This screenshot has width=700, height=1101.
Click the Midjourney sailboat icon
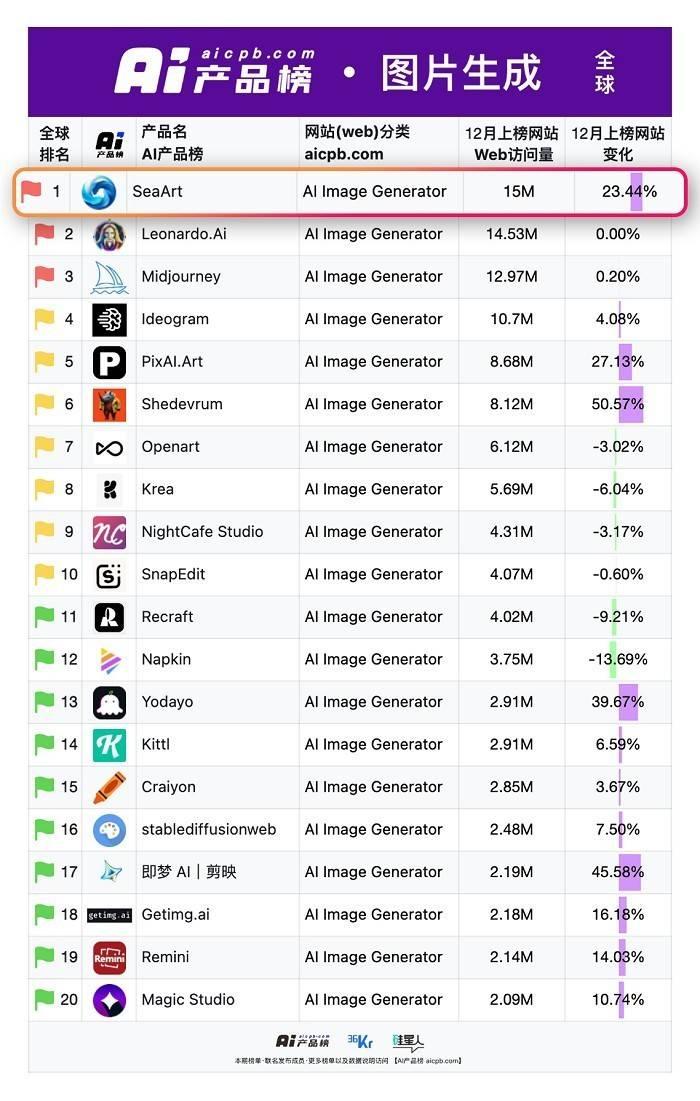[110, 277]
